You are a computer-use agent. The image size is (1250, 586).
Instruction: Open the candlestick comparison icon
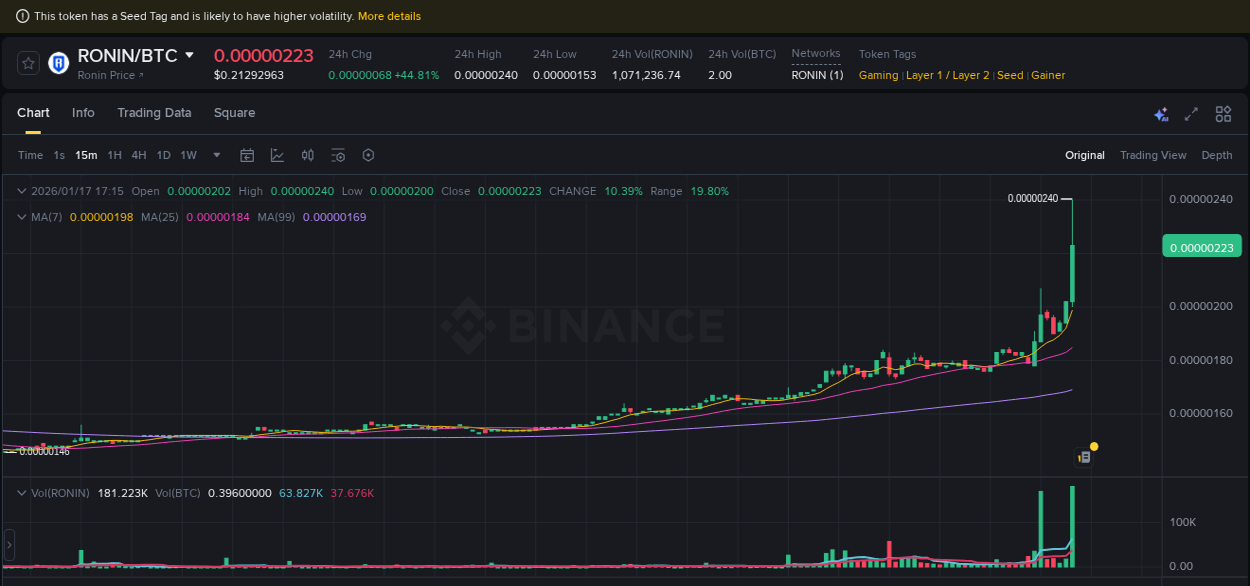(307, 155)
